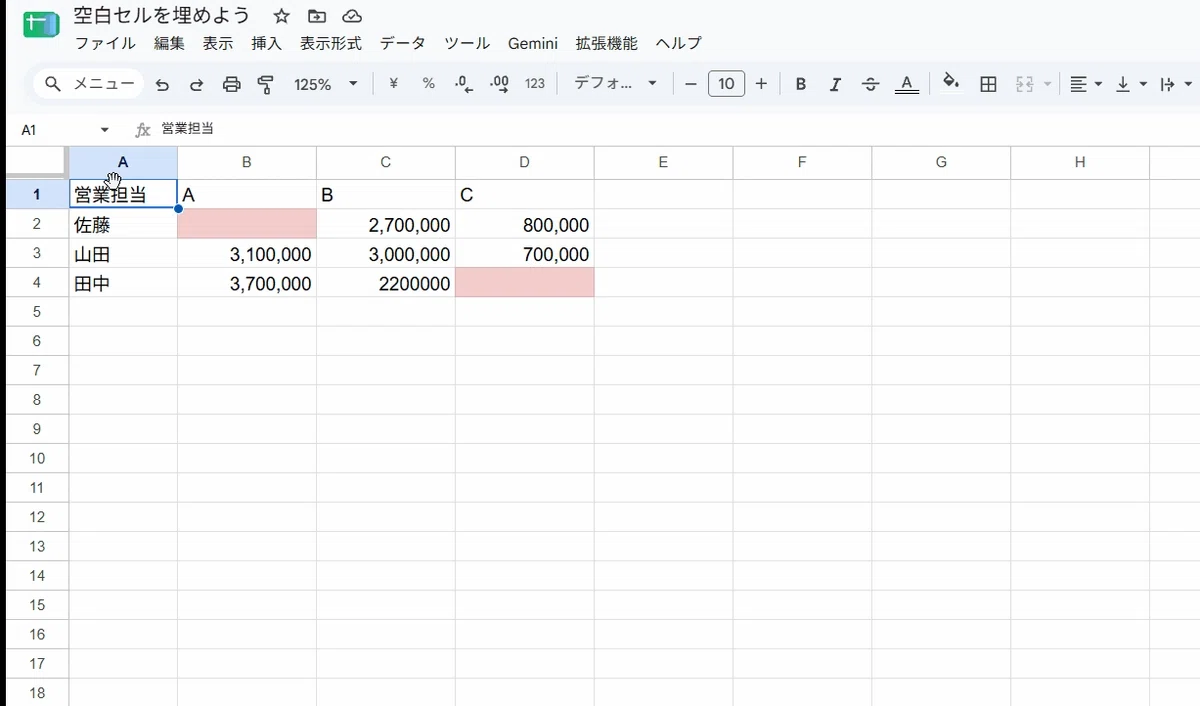Apply percent format
The height and width of the screenshot is (706, 1200).
pyautogui.click(x=428, y=84)
